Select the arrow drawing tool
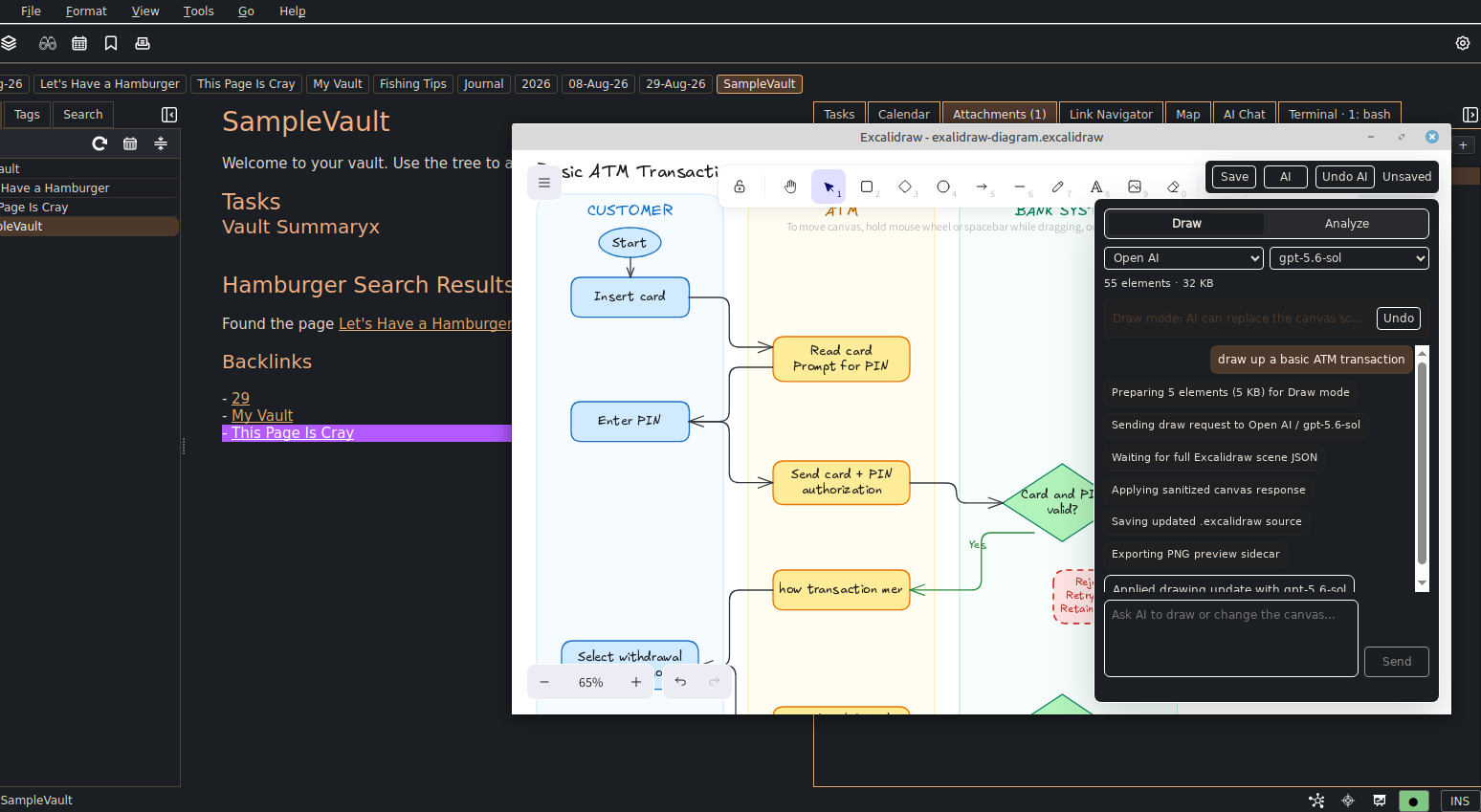This screenshot has width=1481, height=812. 982,187
